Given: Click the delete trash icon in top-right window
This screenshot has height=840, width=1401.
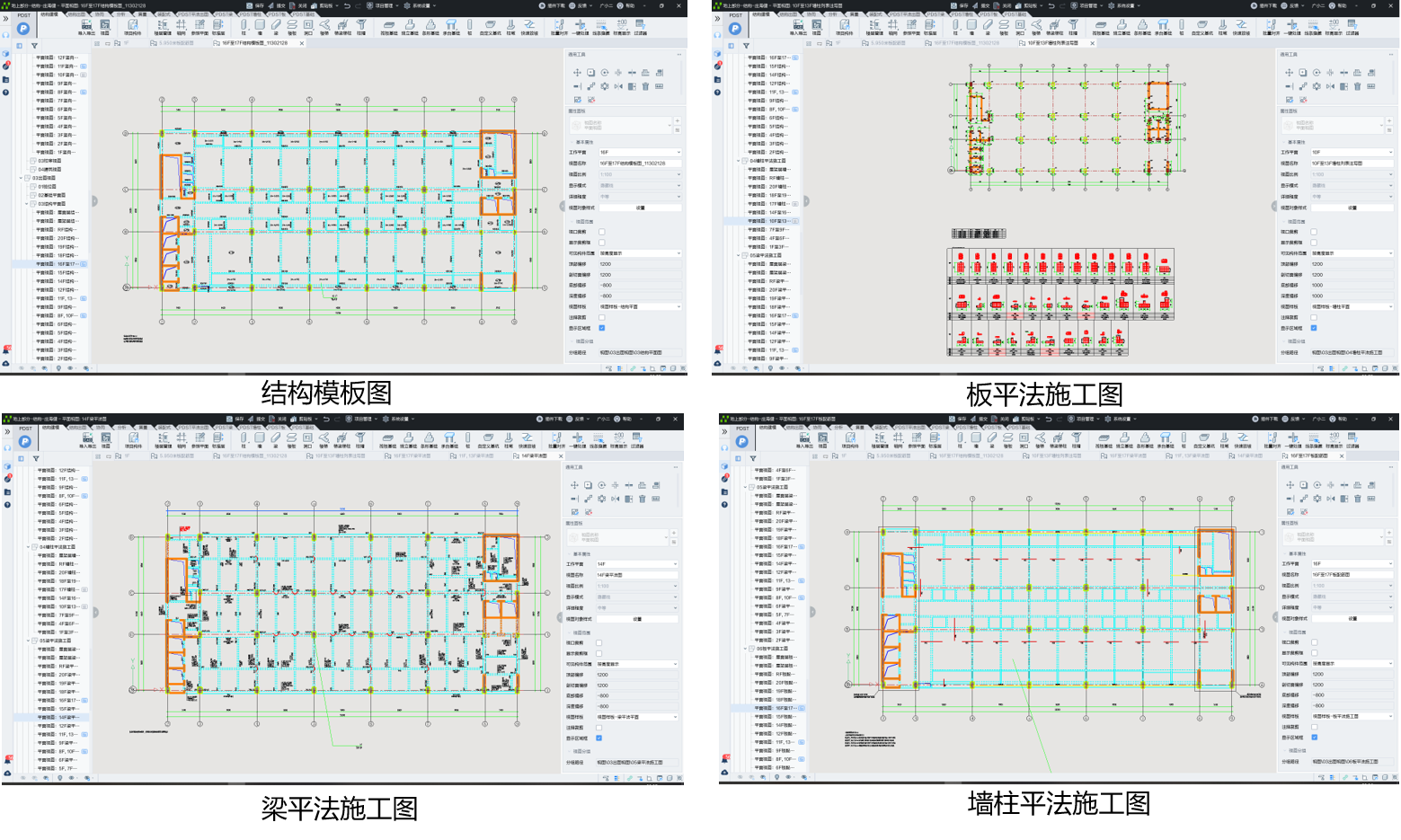Looking at the screenshot, I should point(1357,86).
